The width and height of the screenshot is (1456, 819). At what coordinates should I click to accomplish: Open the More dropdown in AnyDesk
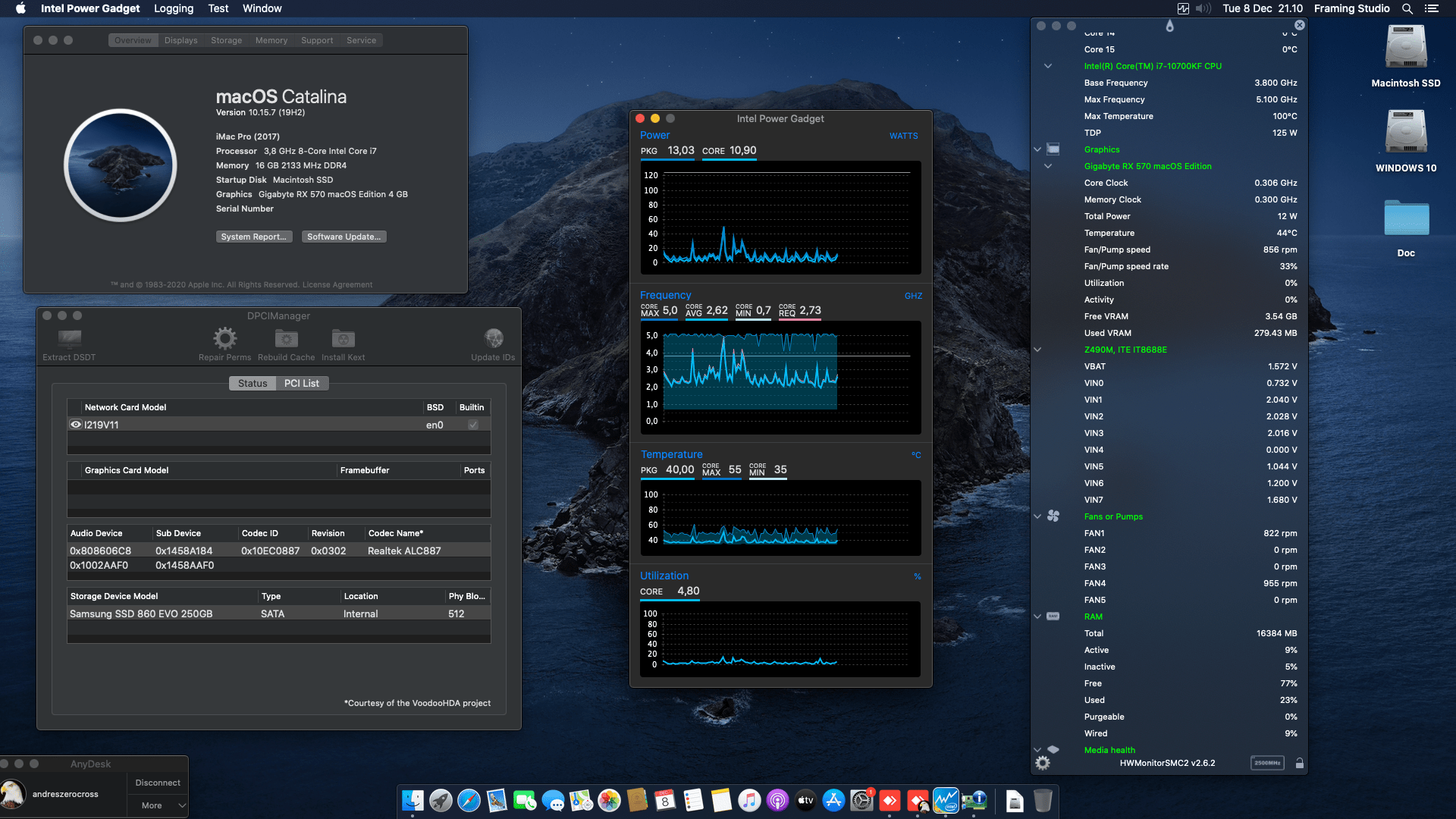click(157, 805)
